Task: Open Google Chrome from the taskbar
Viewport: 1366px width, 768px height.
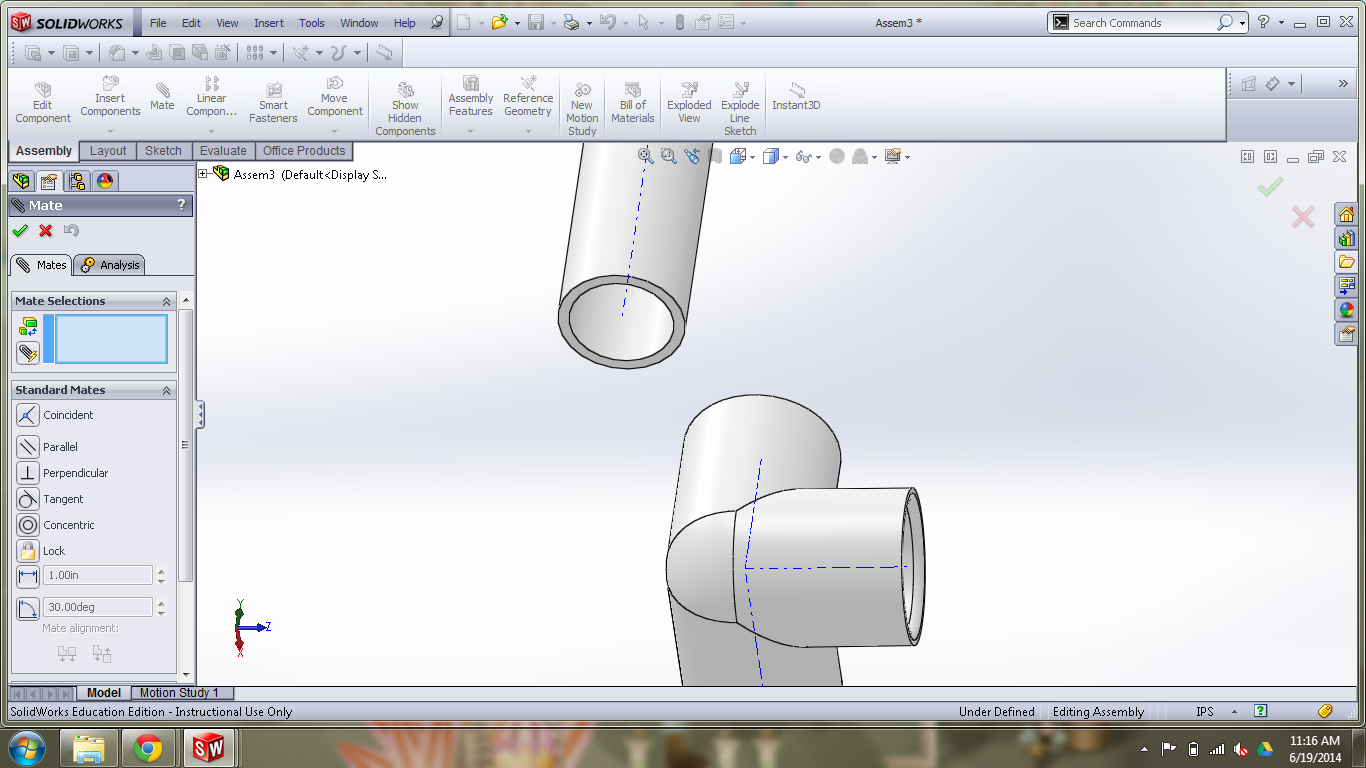Action: 148,748
